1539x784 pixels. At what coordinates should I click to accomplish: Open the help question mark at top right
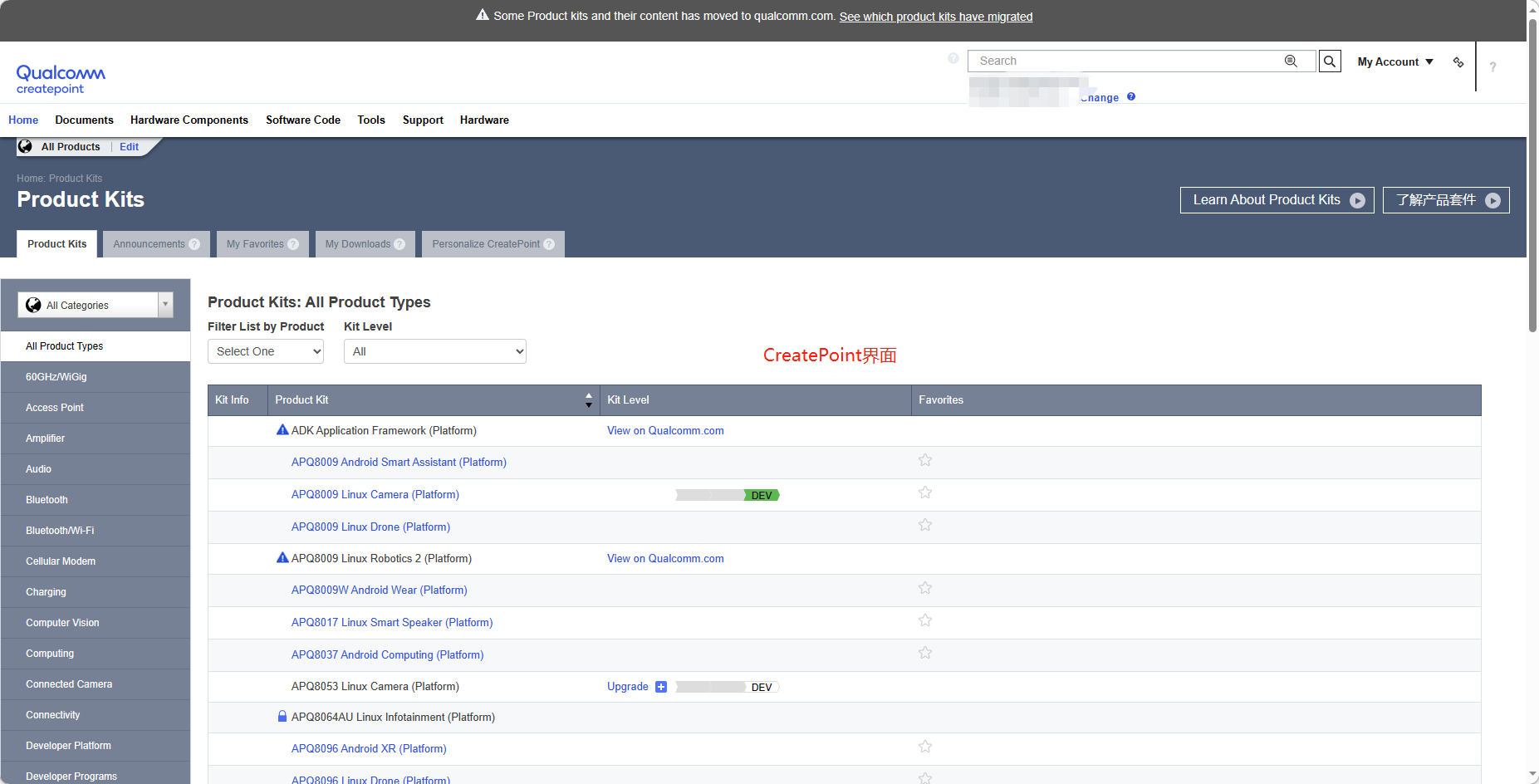(1492, 66)
